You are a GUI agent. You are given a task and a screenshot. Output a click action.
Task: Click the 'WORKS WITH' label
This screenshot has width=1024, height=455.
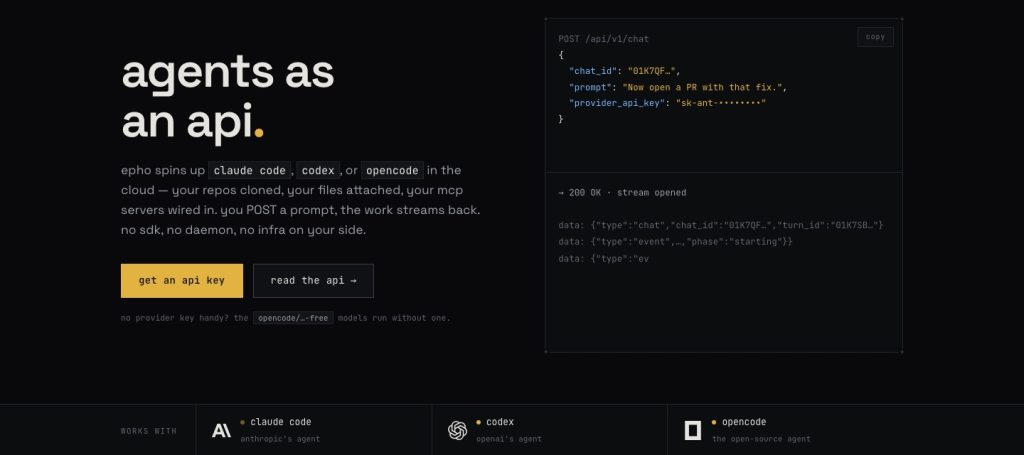pyautogui.click(x=149, y=431)
